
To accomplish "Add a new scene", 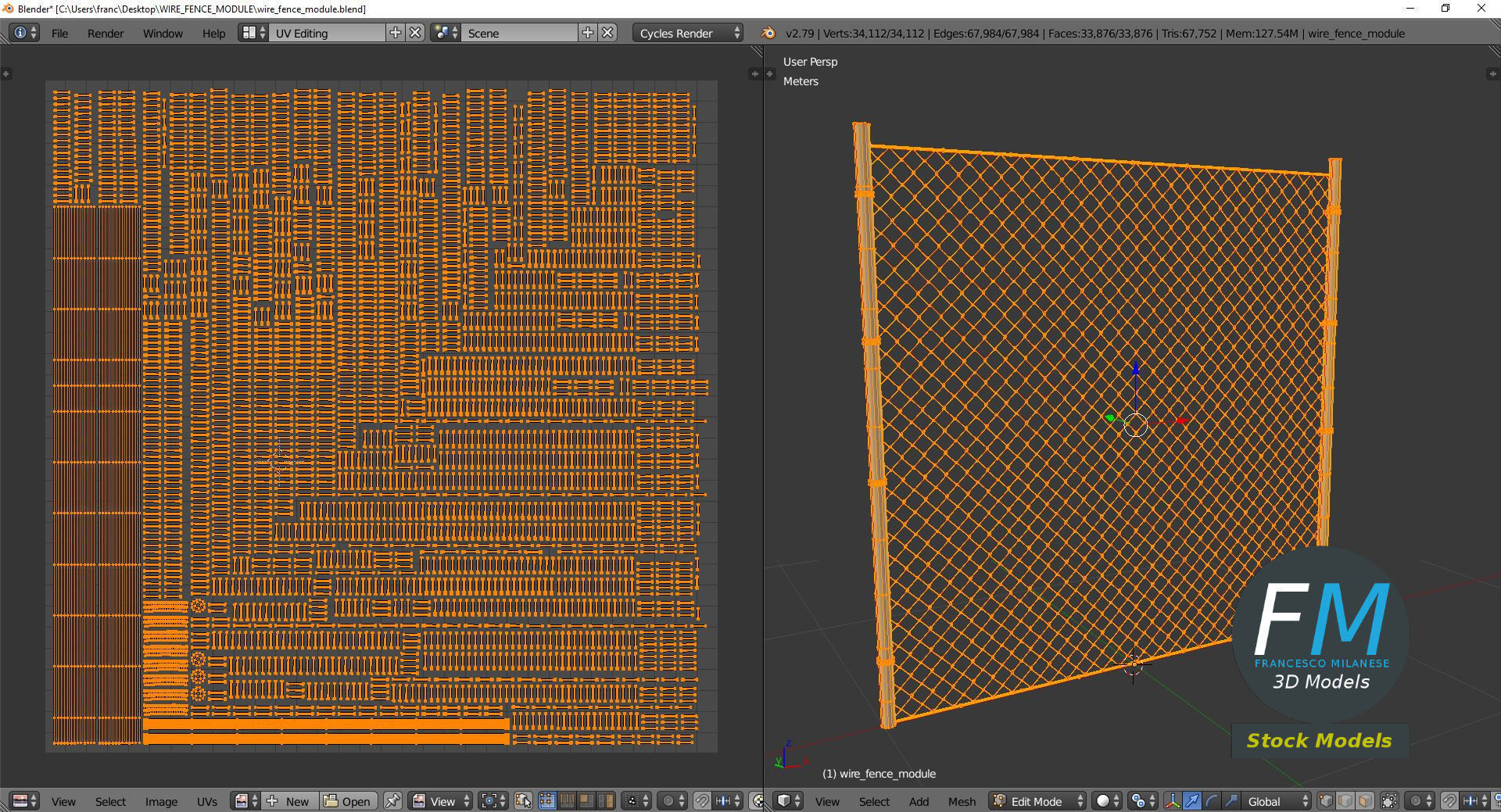I will point(588,33).
